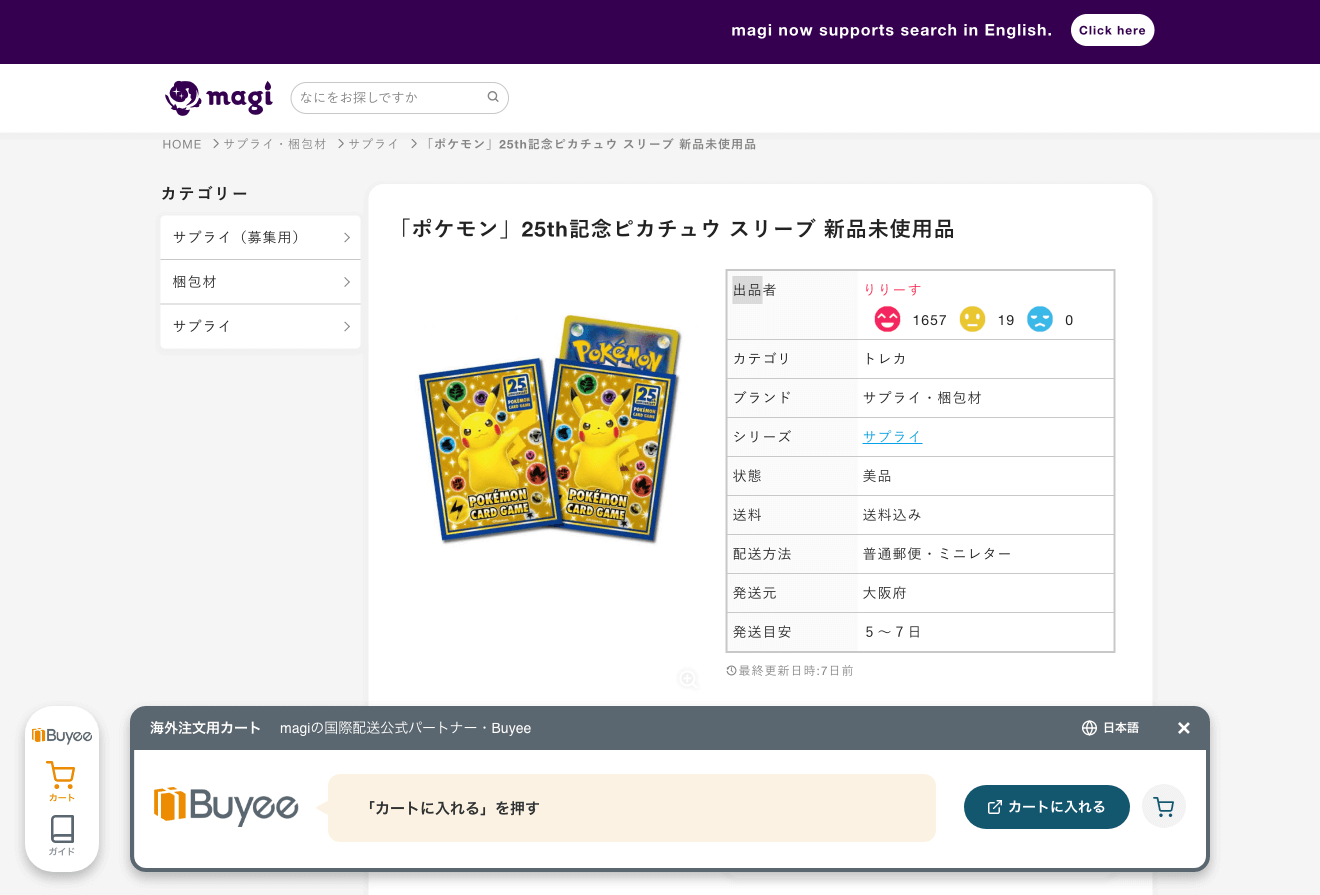Click the Pikachu sleeves product image

(551, 431)
